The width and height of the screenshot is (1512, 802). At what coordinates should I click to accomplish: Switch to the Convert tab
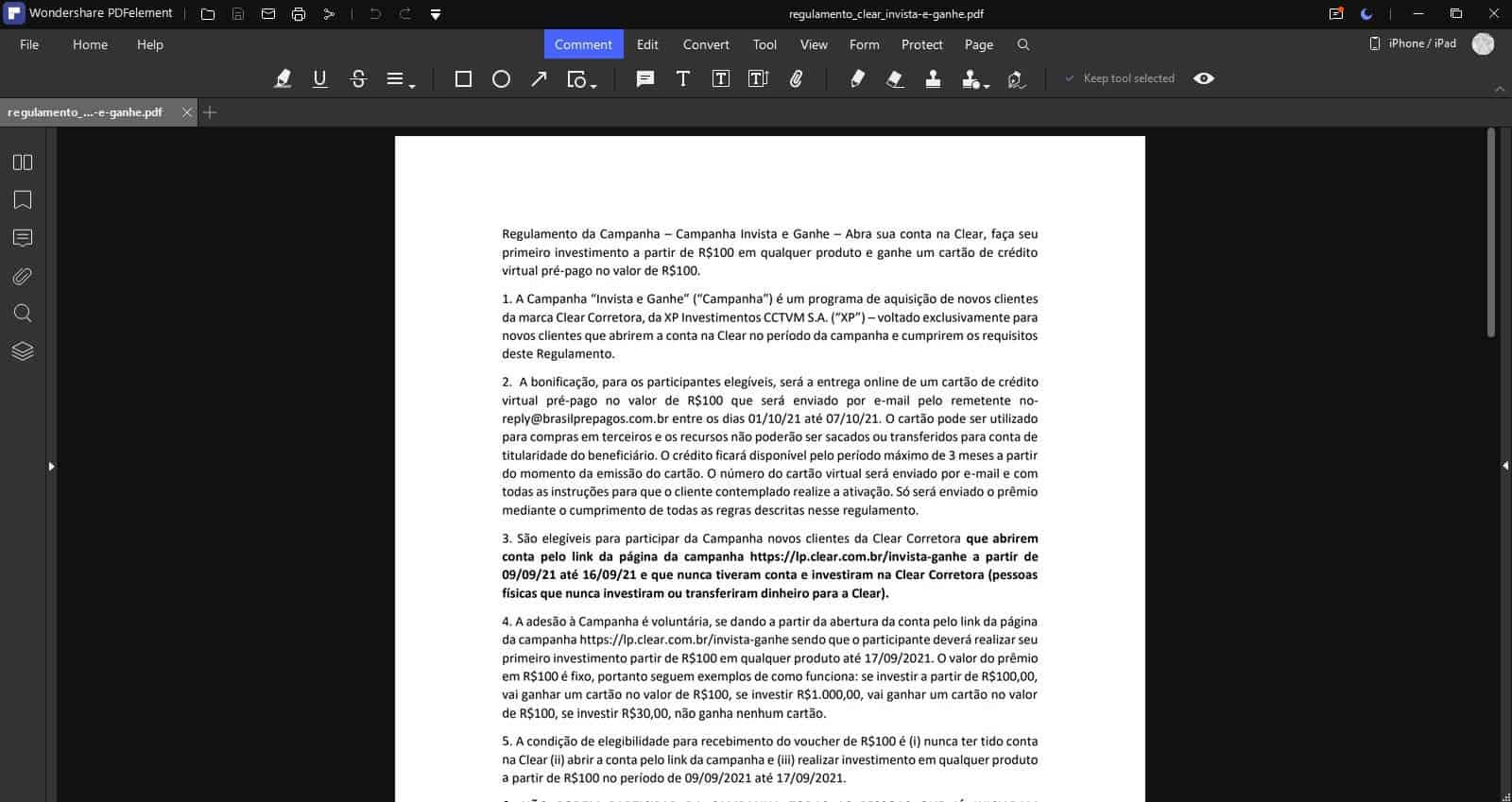point(706,44)
